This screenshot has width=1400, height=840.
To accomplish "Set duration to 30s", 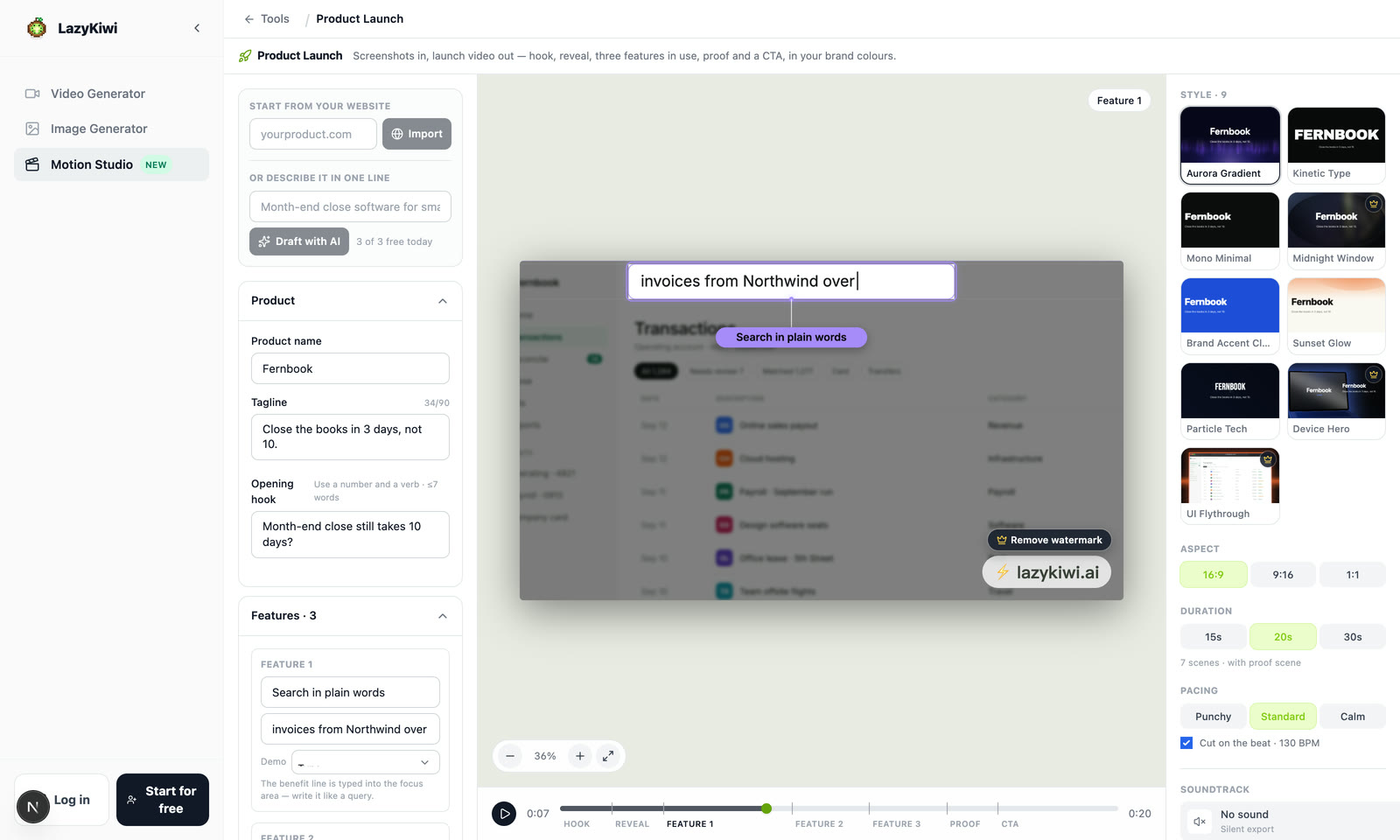I will pos(1353,637).
